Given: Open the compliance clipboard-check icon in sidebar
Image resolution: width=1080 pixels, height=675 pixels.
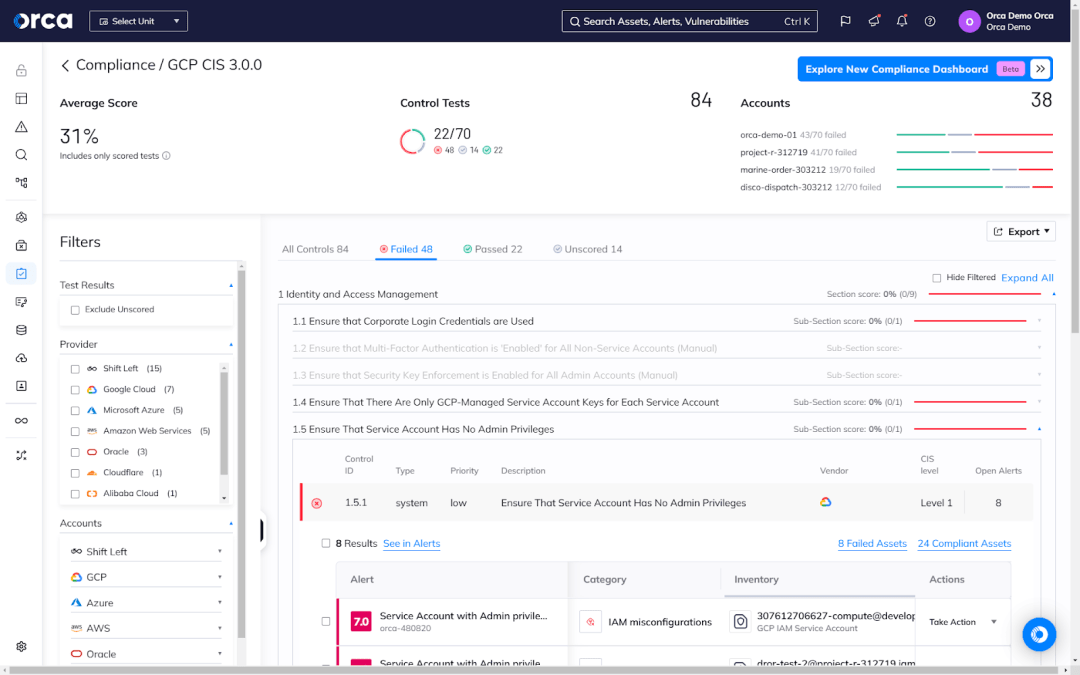Looking at the screenshot, I should click(21, 273).
